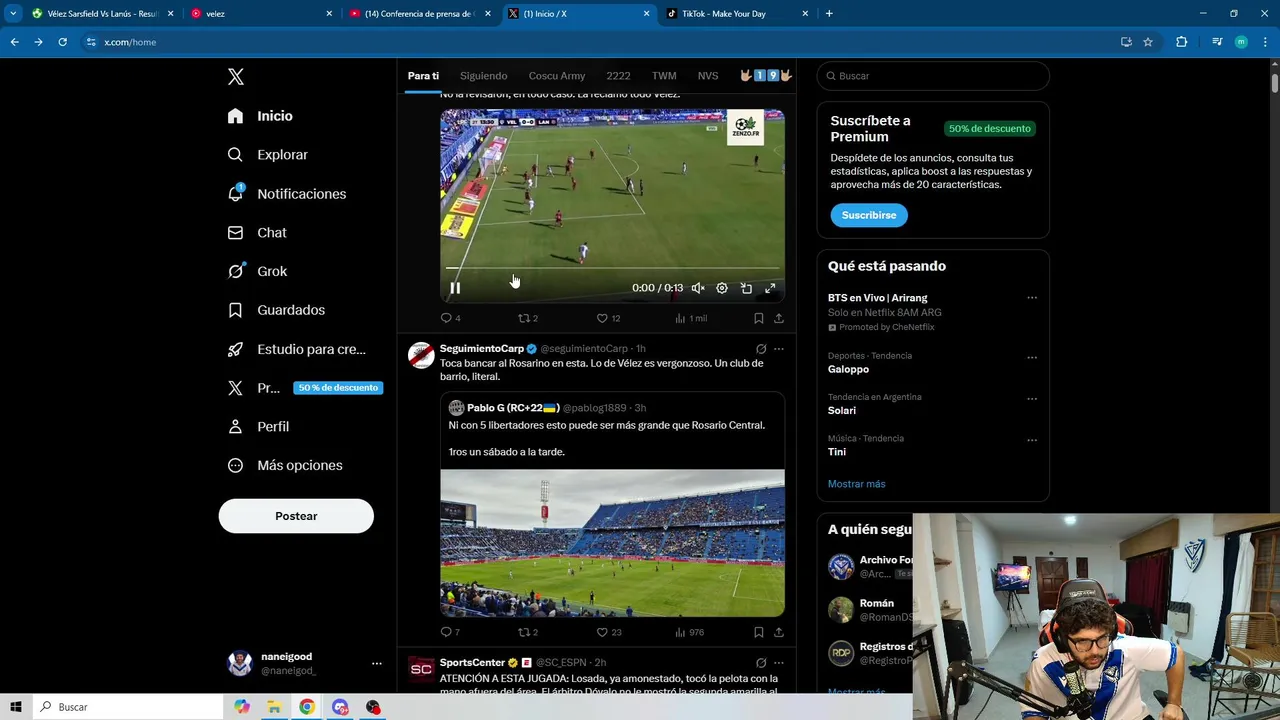The width and height of the screenshot is (1280, 720).
Task: Open SeguimientoCarp profile avatar
Action: (422, 355)
